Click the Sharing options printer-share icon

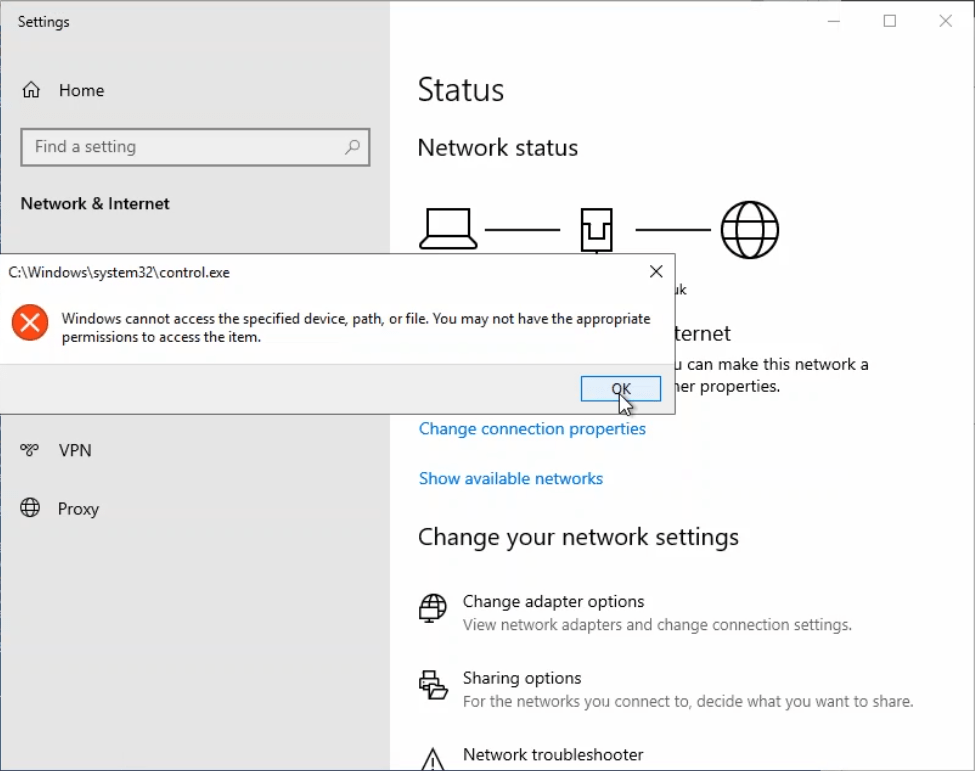coord(432,684)
